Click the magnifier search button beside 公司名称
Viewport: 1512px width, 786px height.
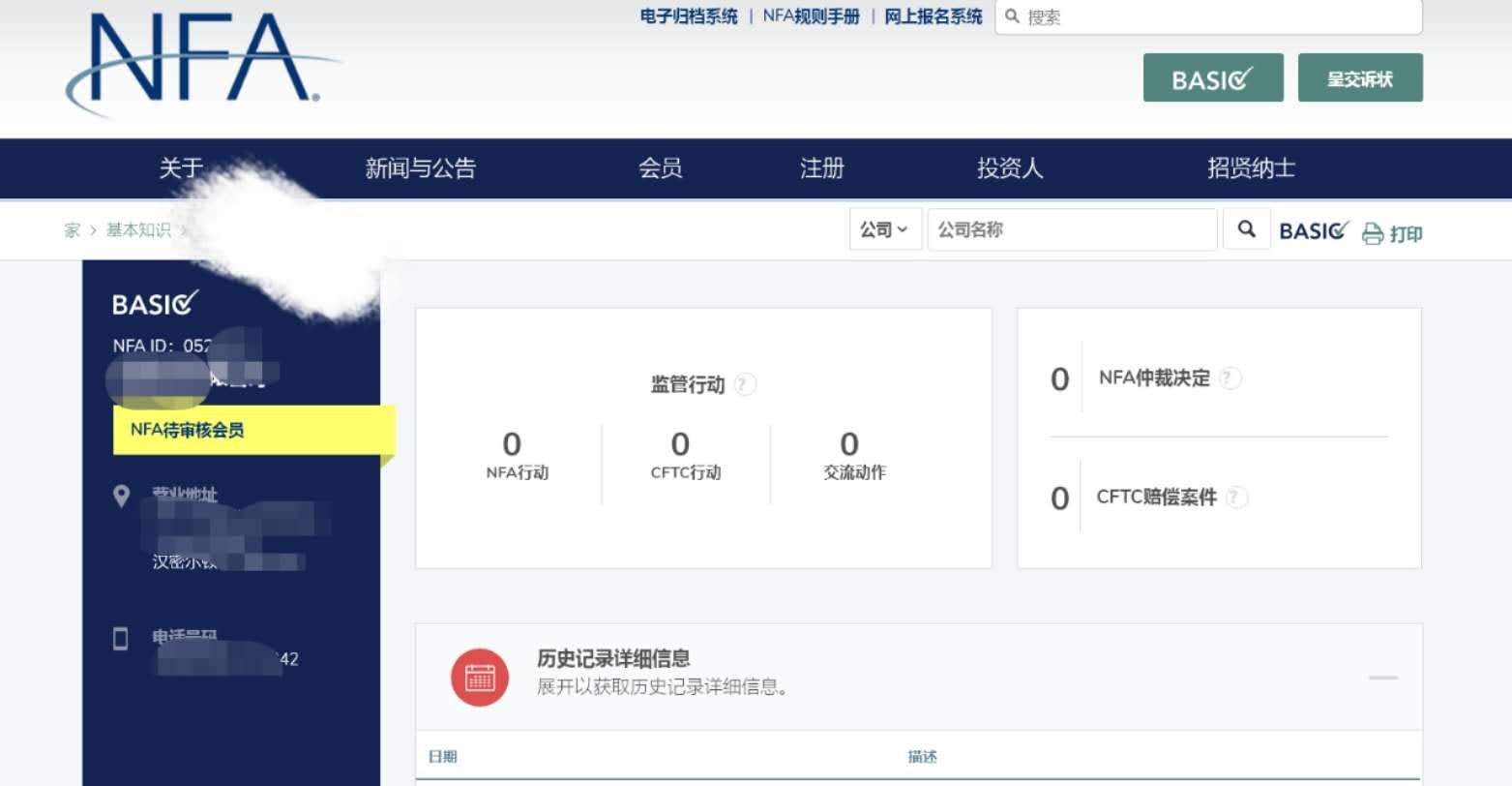[x=1246, y=229]
